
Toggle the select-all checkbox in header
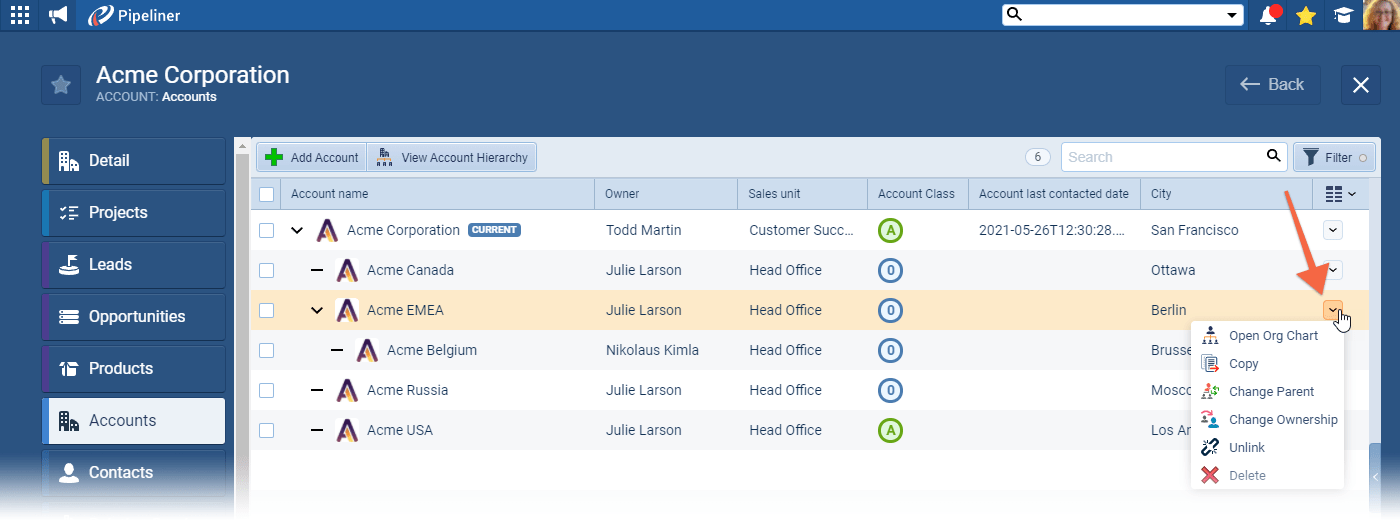(266, 194)
